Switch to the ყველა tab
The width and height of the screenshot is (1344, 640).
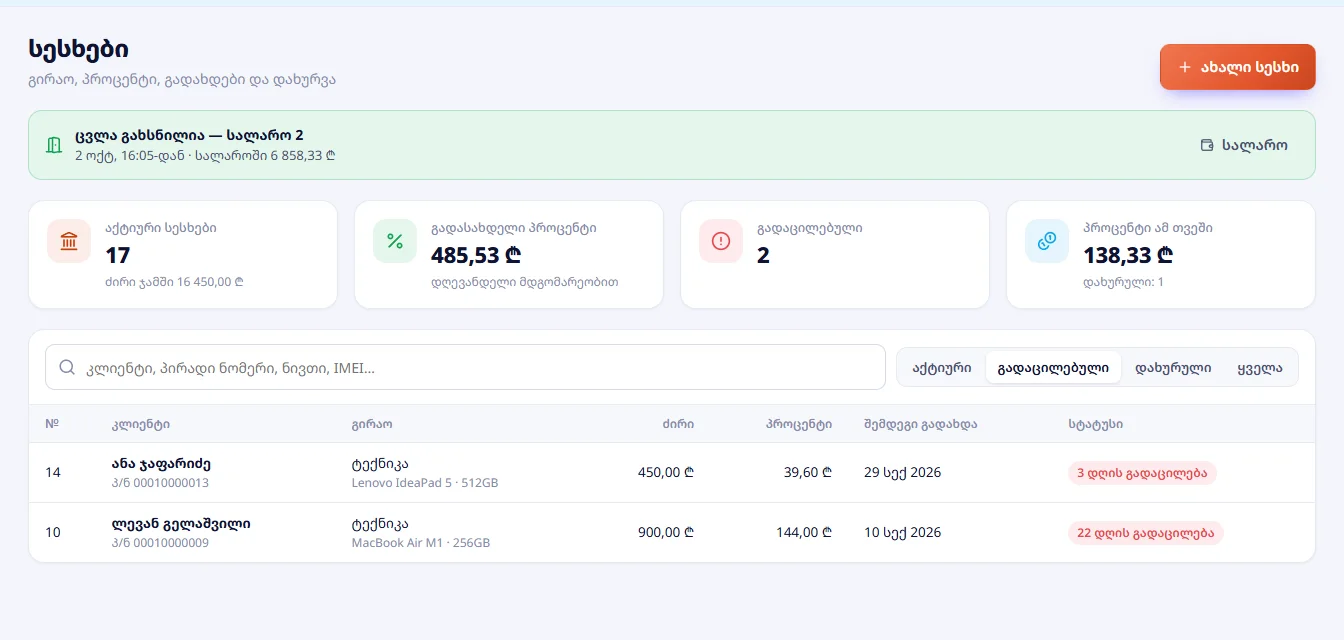coord(1260,367)
